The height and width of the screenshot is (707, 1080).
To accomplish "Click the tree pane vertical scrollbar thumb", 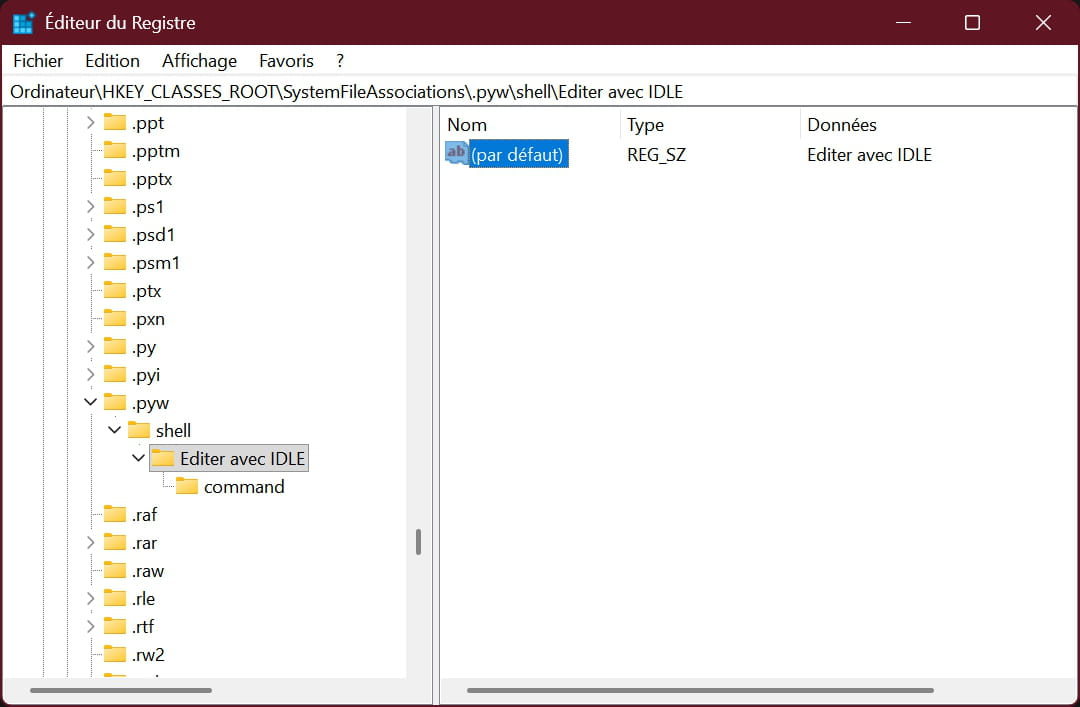I will (418, 542).
